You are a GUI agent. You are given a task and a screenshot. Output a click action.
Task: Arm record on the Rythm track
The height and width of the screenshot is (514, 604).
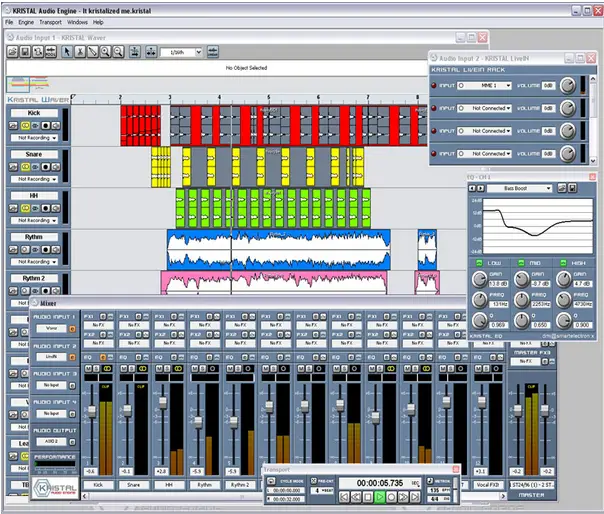[45, 250]
